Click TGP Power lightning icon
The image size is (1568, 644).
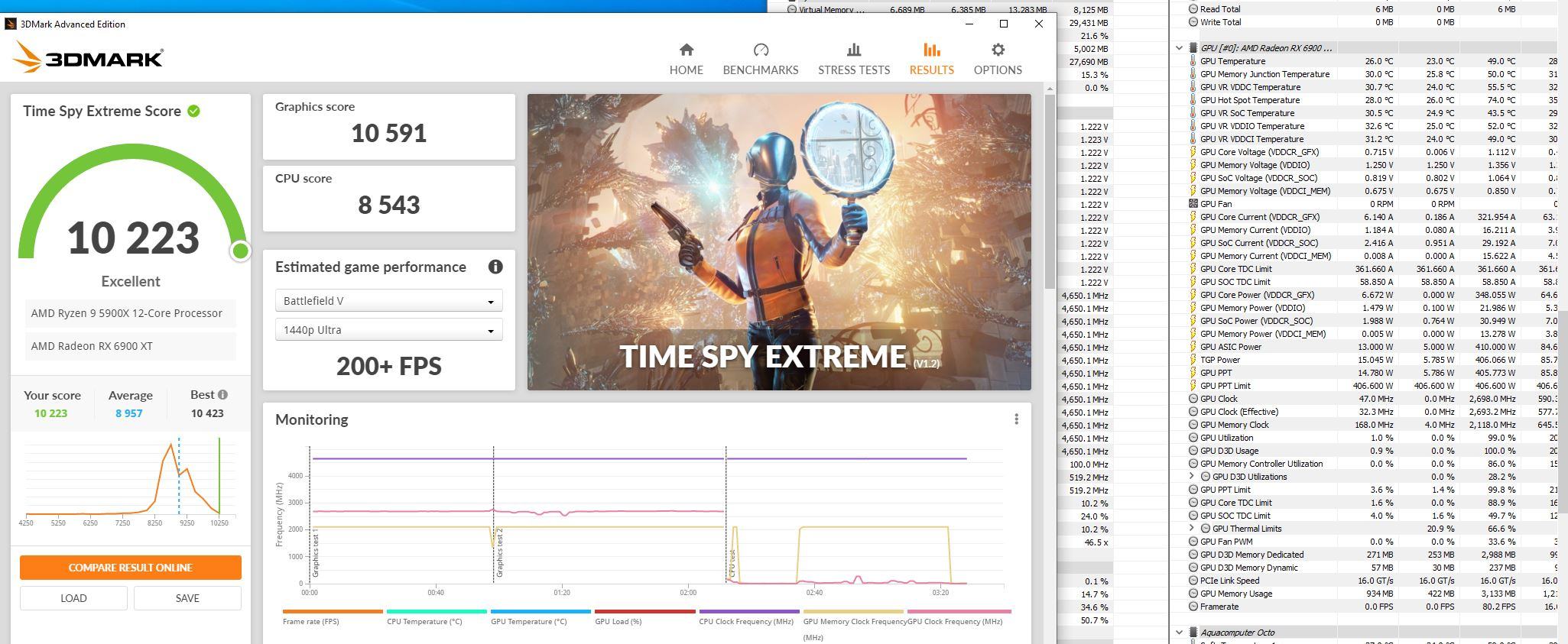click(1193, 360)
